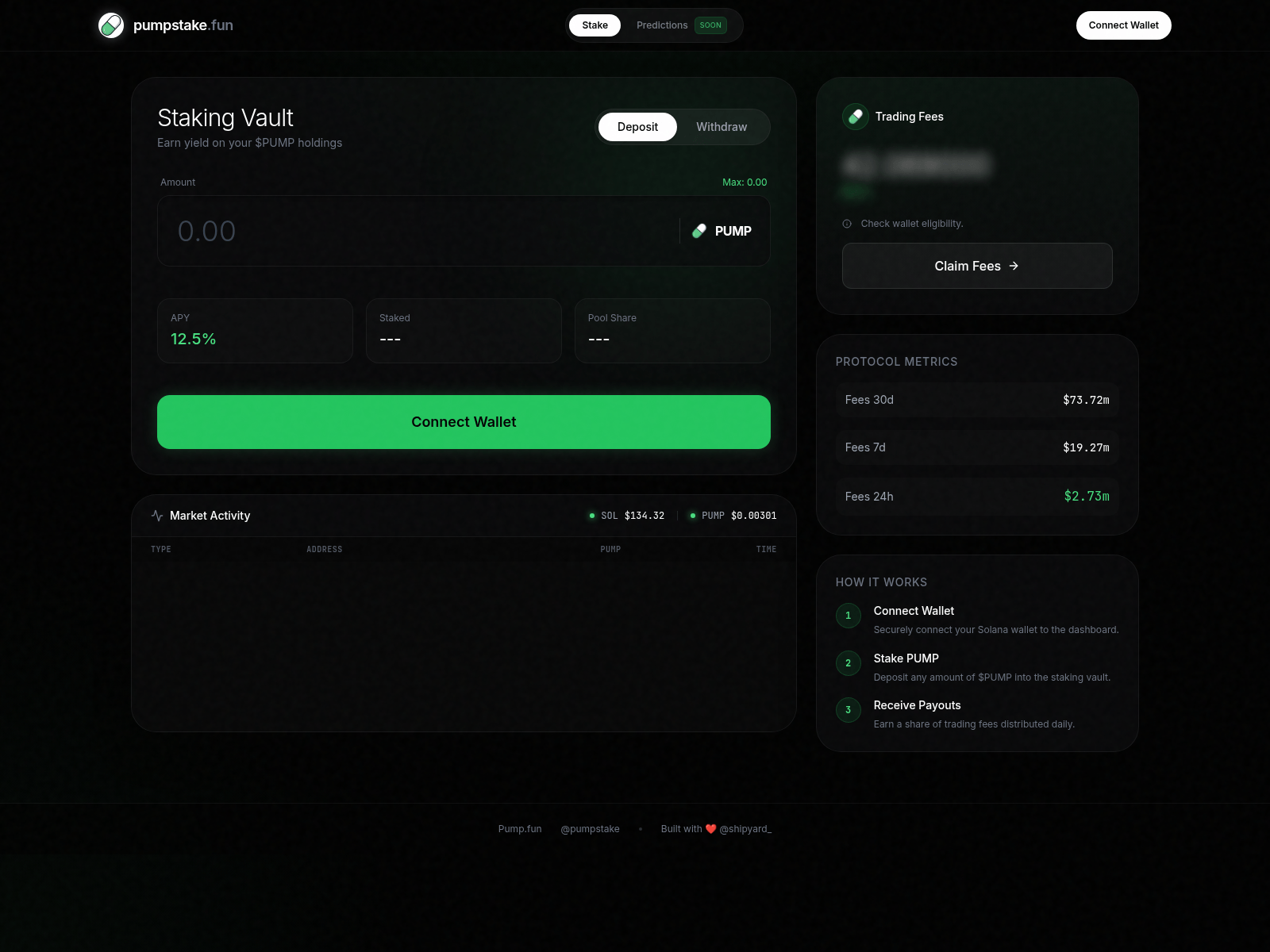Click the pumpstake pill logo icon
Screen dimensions: 1270x952
111,25
